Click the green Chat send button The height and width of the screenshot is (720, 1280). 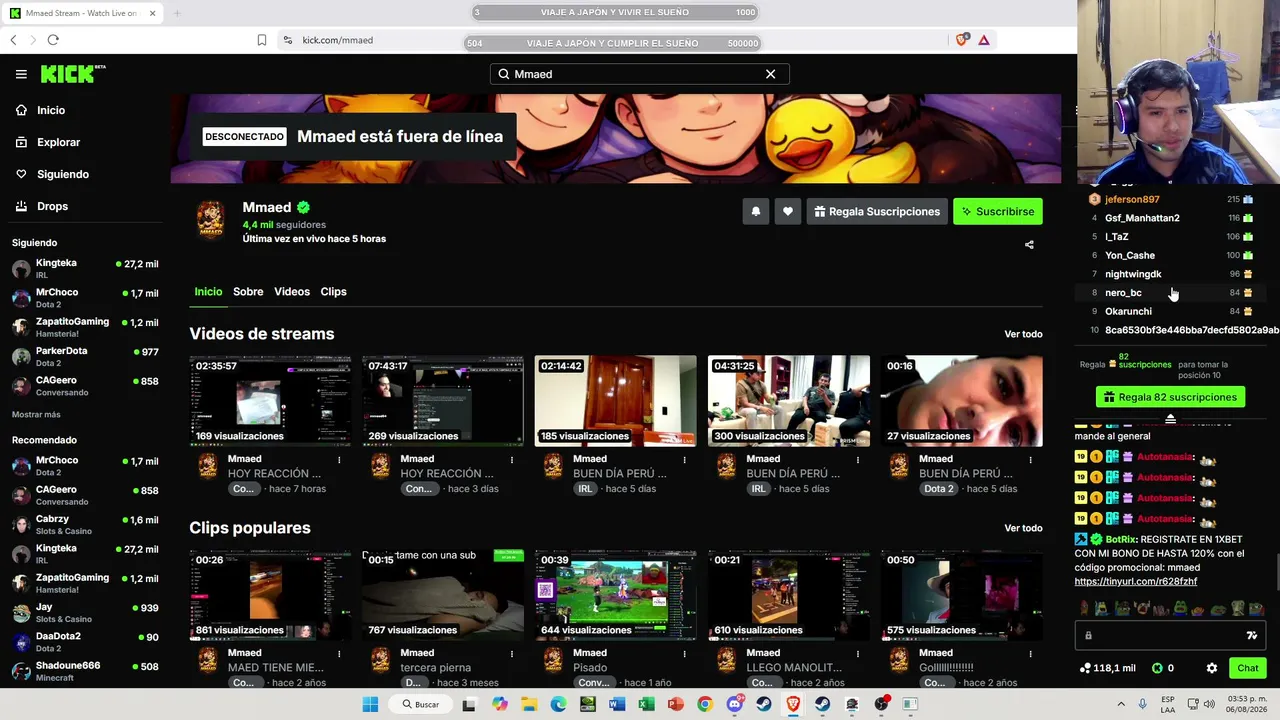click(x=1248, y=668)
